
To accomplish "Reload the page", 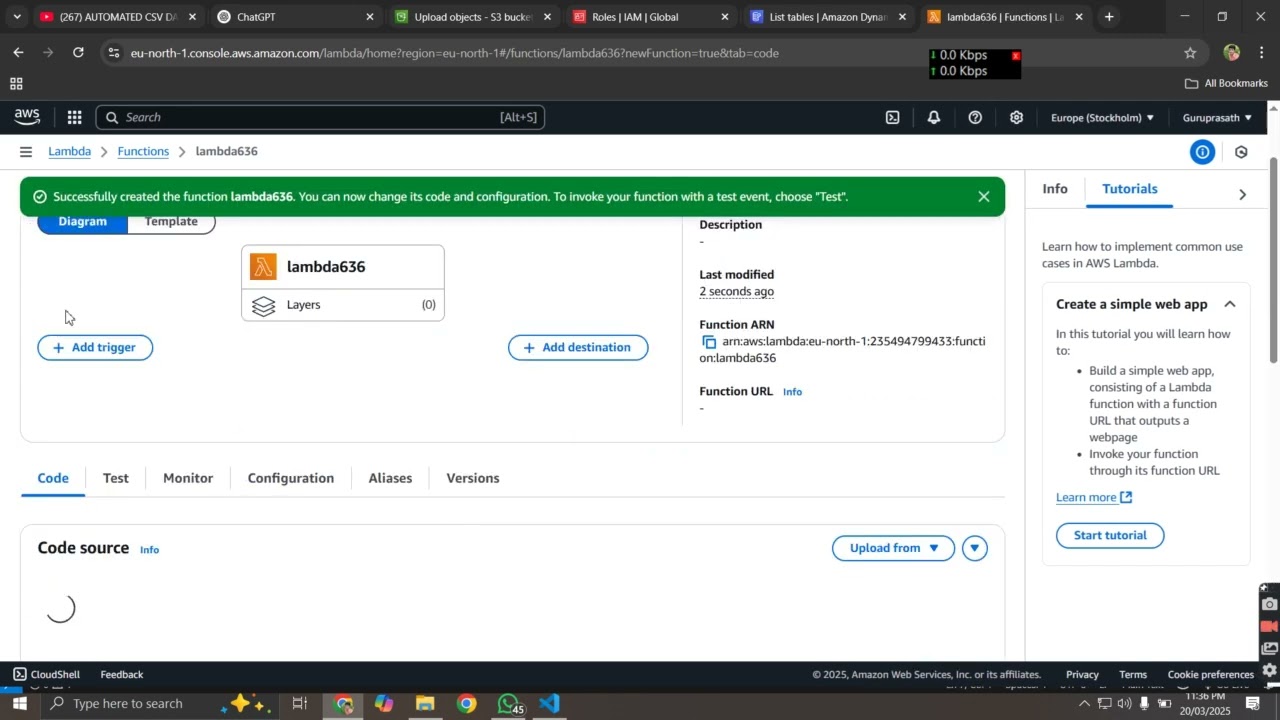I will (x=78, y=52).
